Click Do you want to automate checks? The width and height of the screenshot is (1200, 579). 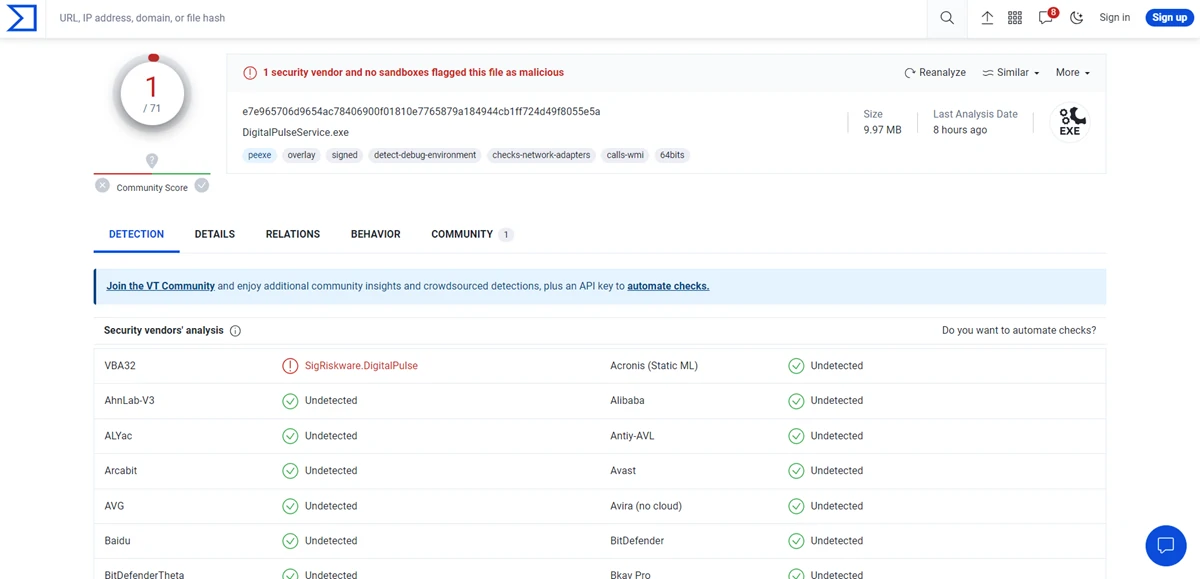[x=1019, y=330]
